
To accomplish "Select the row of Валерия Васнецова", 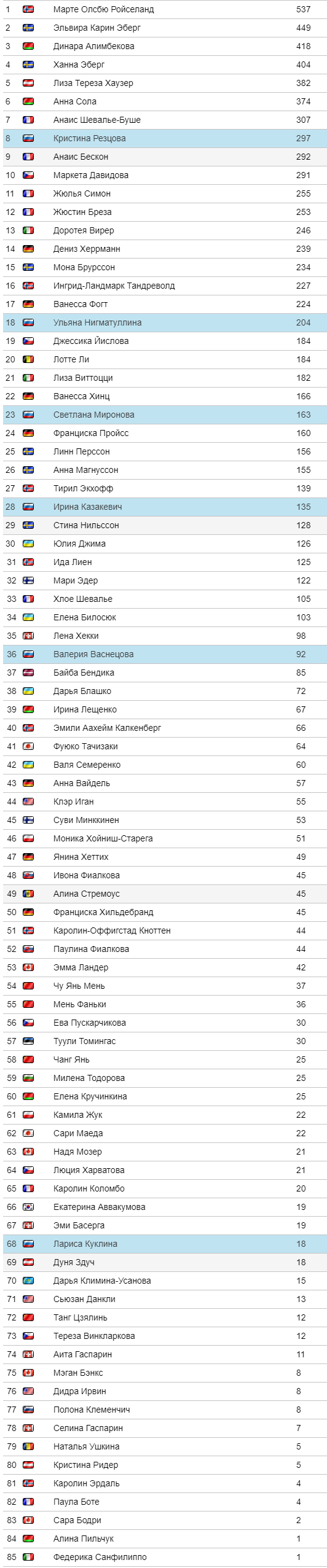I will point(163,654).
